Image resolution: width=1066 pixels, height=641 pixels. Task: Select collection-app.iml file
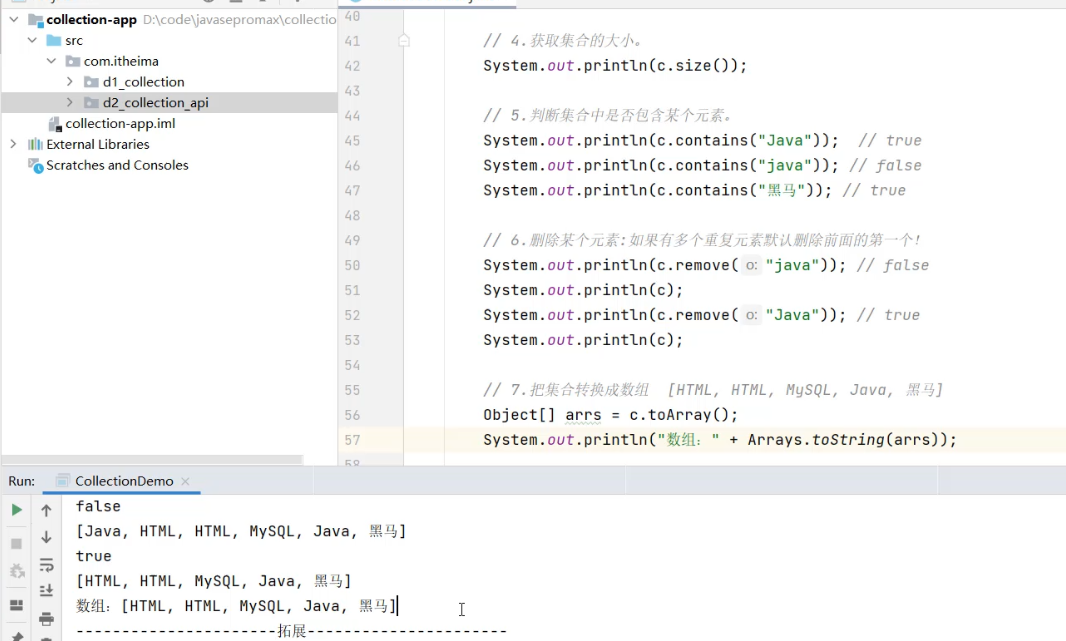pyautogui.click(x=120, y=124)
